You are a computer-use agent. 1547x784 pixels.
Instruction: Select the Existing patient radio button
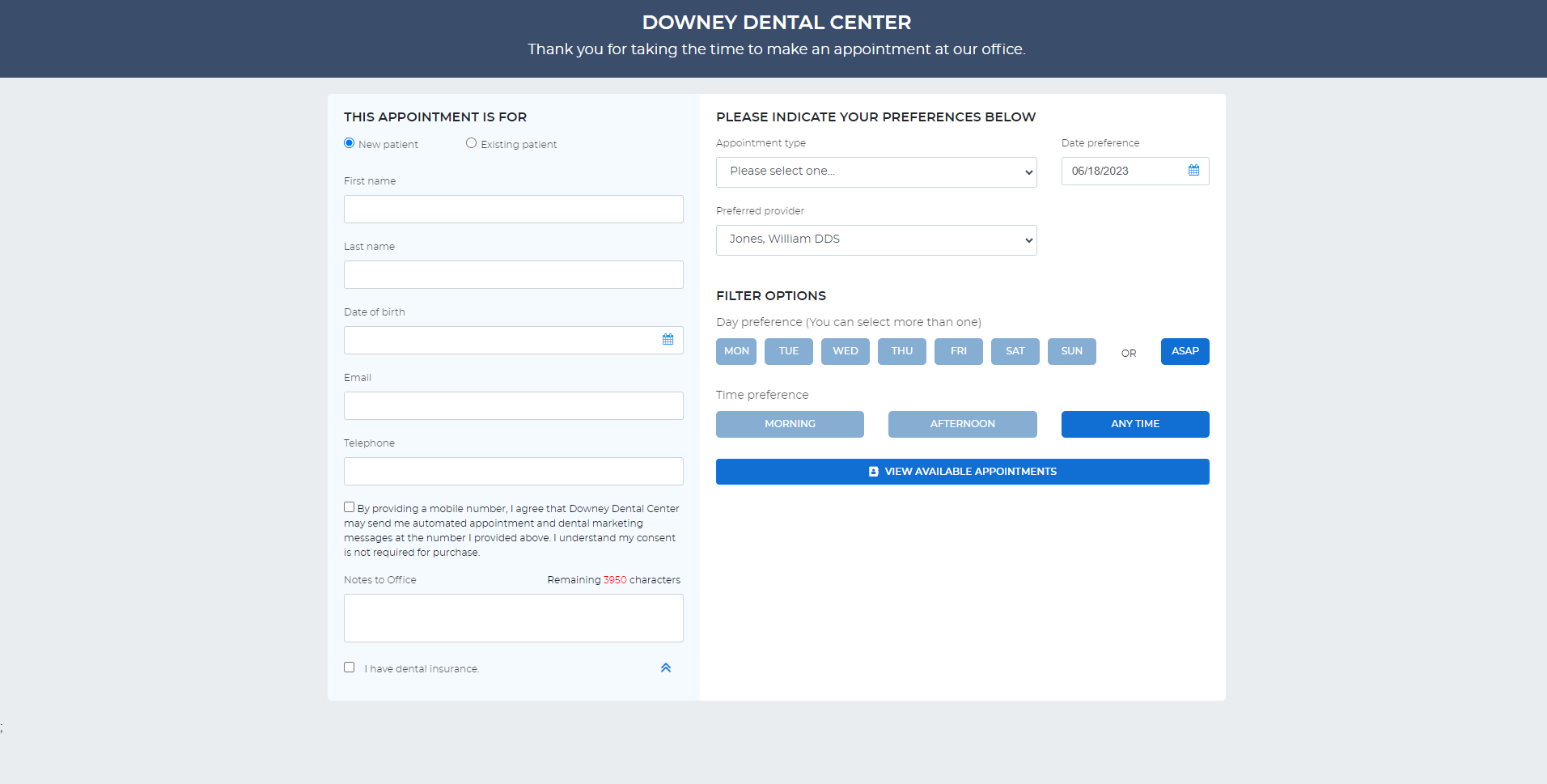(471, 143)
